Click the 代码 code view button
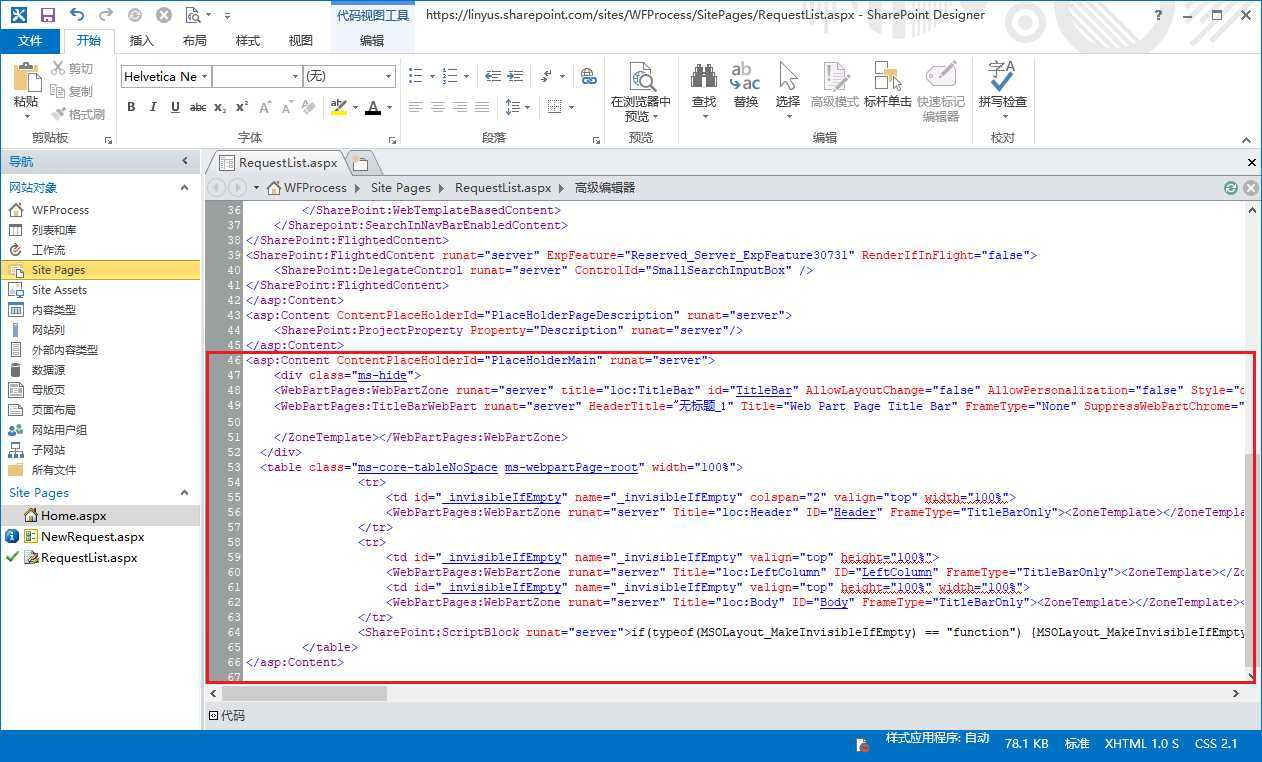 tap(226, 716)
